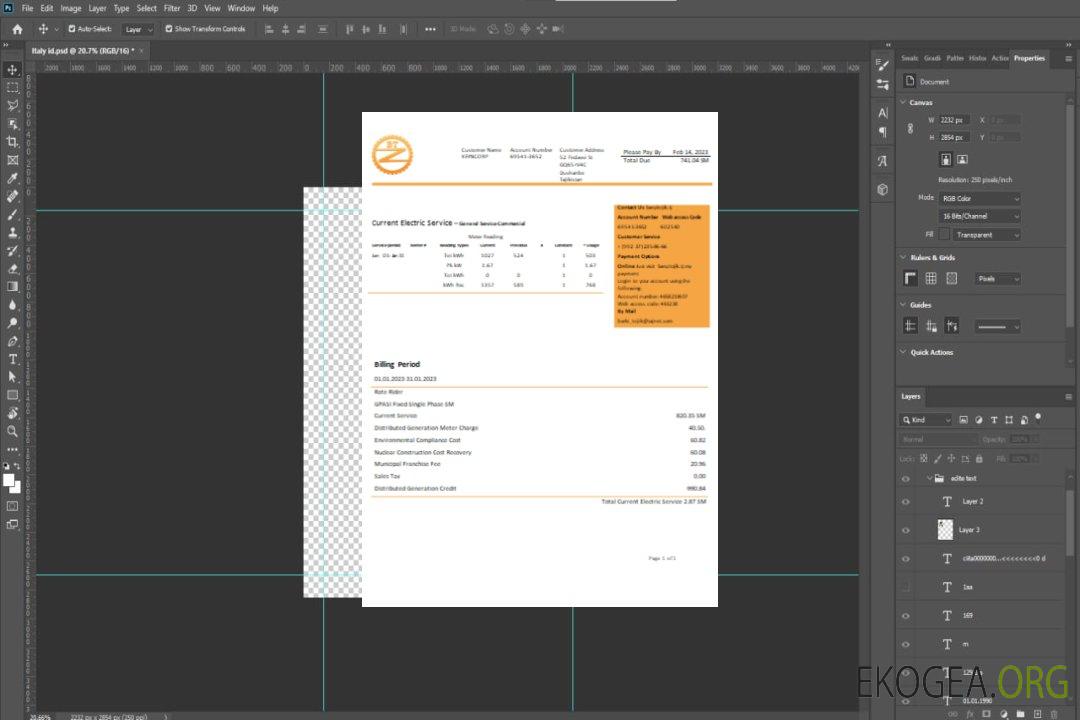Filter layers by type layers icon
The height and width of the screenshot is (720, 1080).
[x=993, y=420]
